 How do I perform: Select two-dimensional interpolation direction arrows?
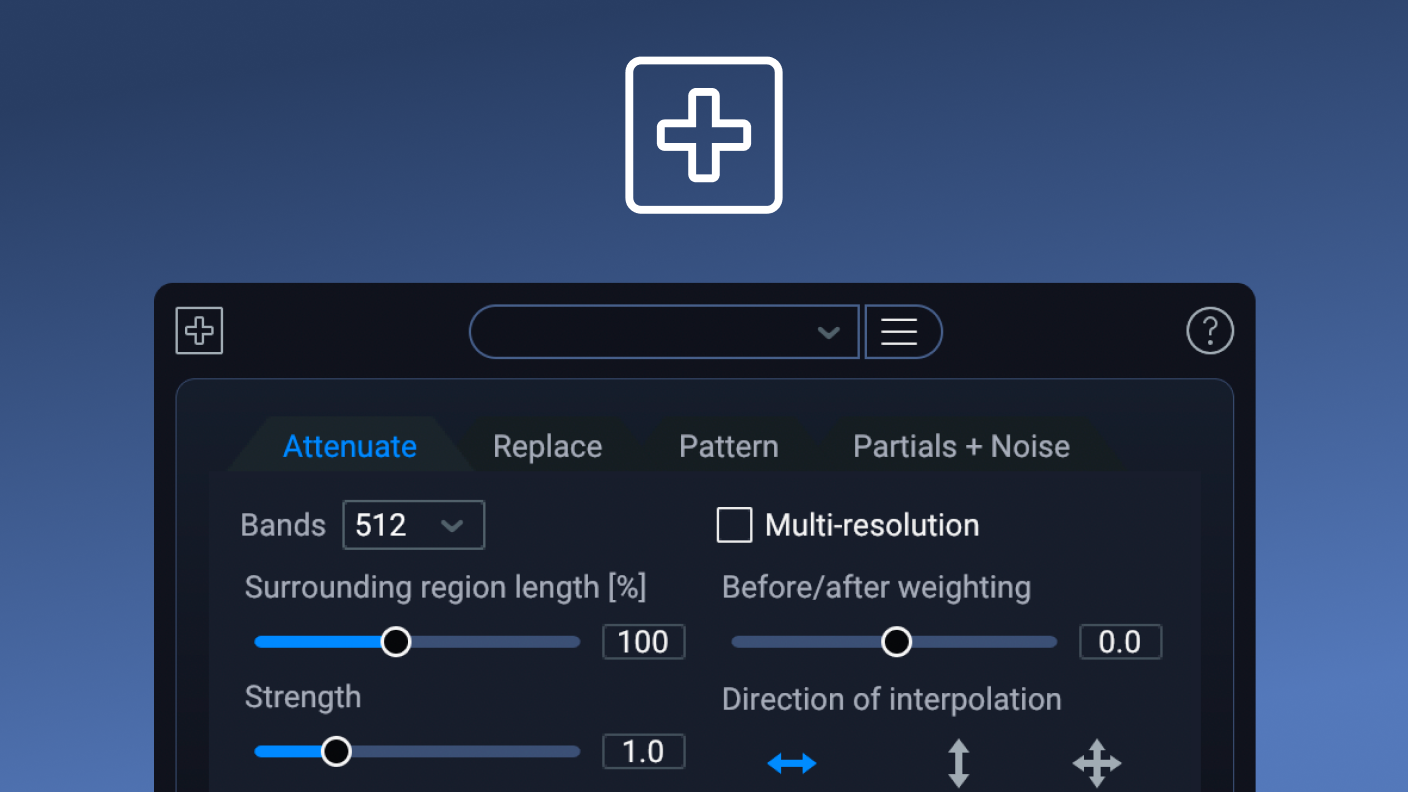1096,764
